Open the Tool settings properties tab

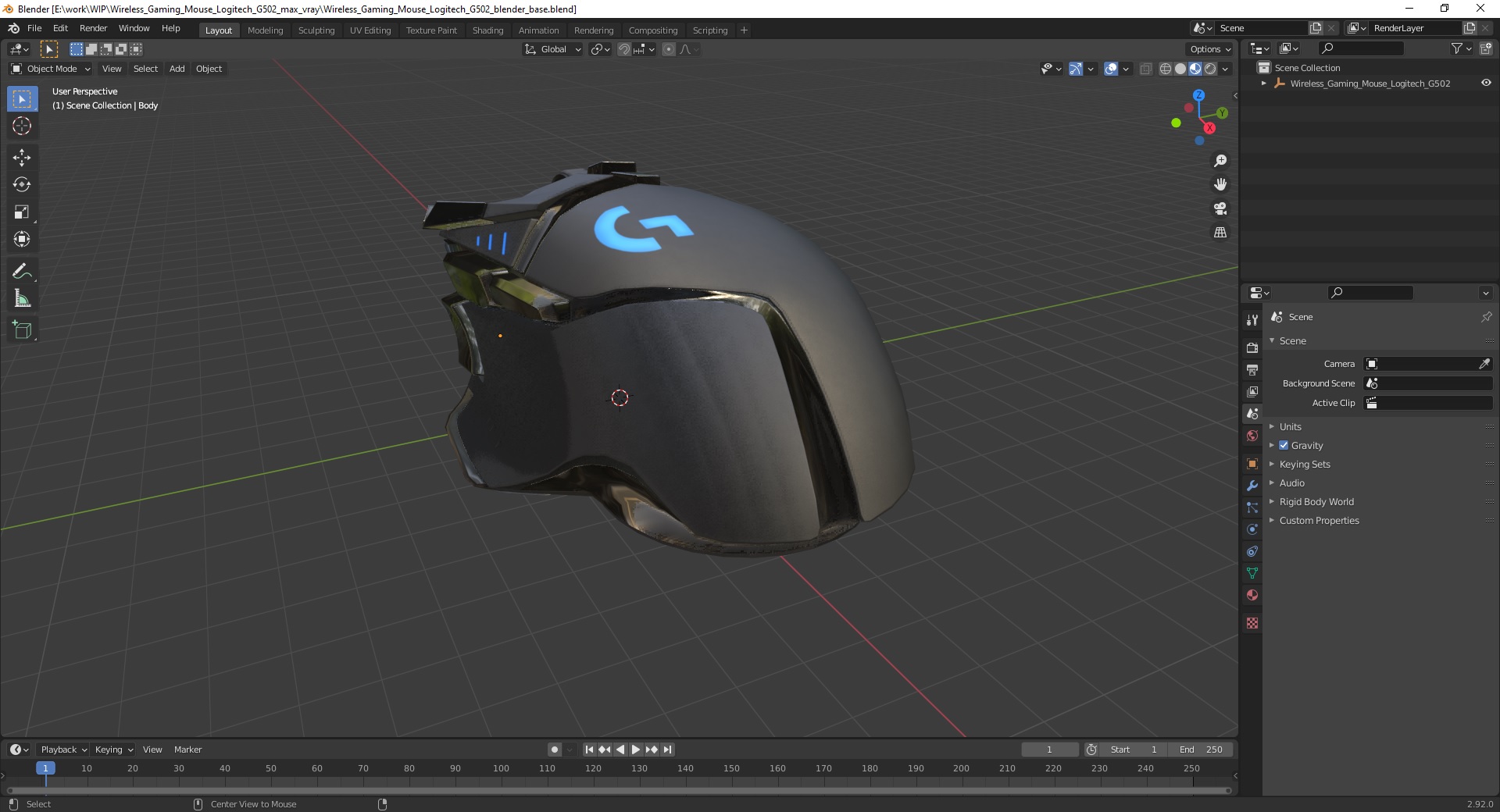pos(1252,319)
